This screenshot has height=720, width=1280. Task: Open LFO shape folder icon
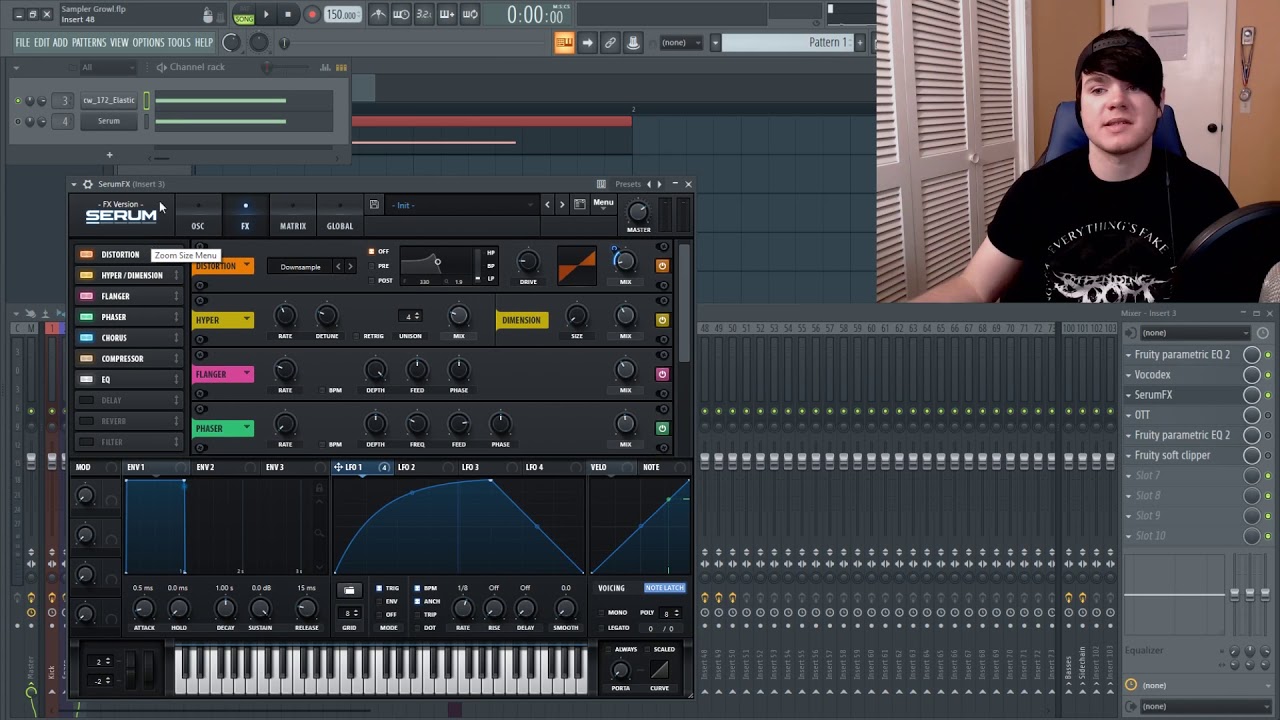point(349,590)
